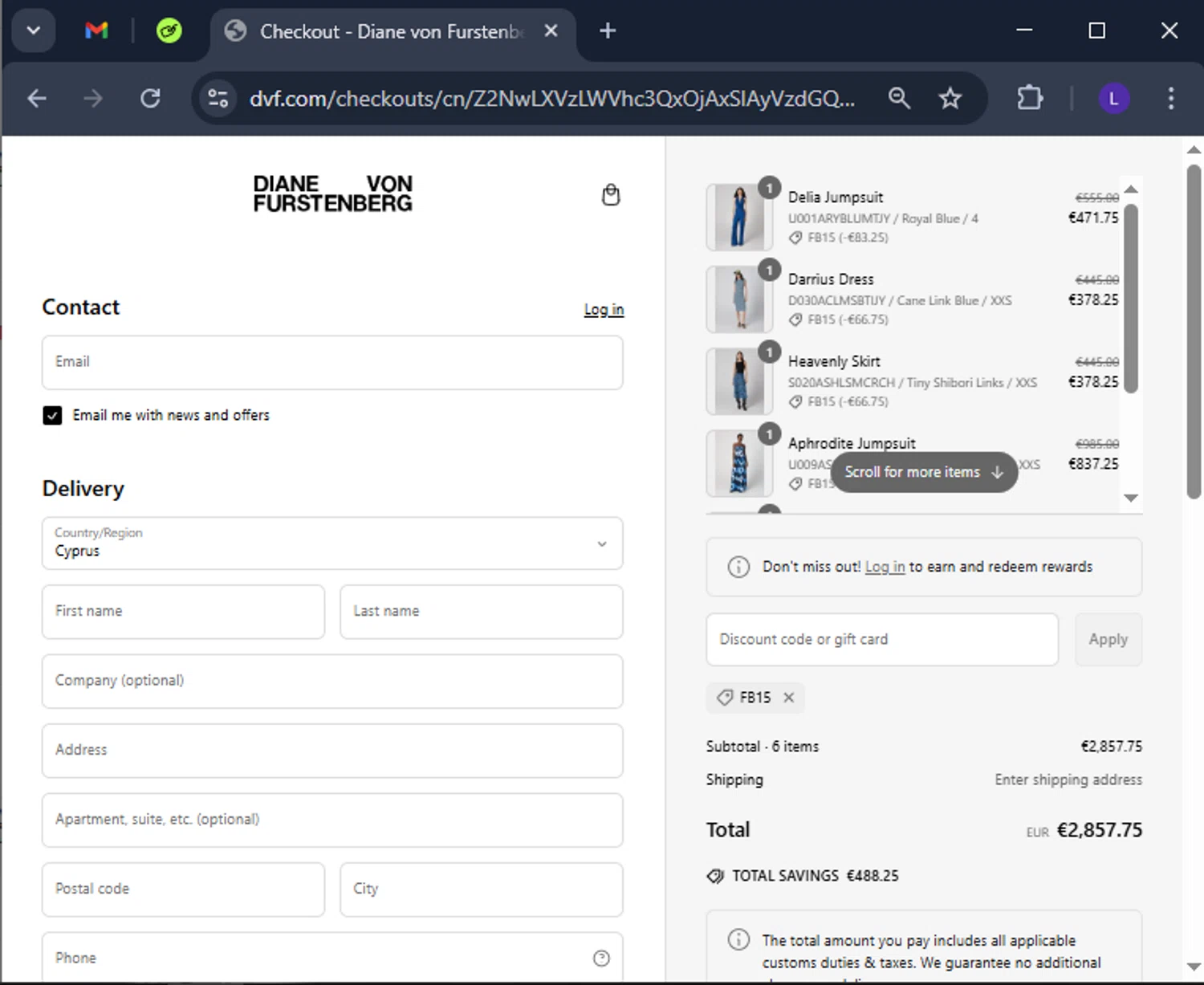Click Delia Jumpsuit thumbnail
This screenshot has height=985, width=1204.
[x=739, y=217]
